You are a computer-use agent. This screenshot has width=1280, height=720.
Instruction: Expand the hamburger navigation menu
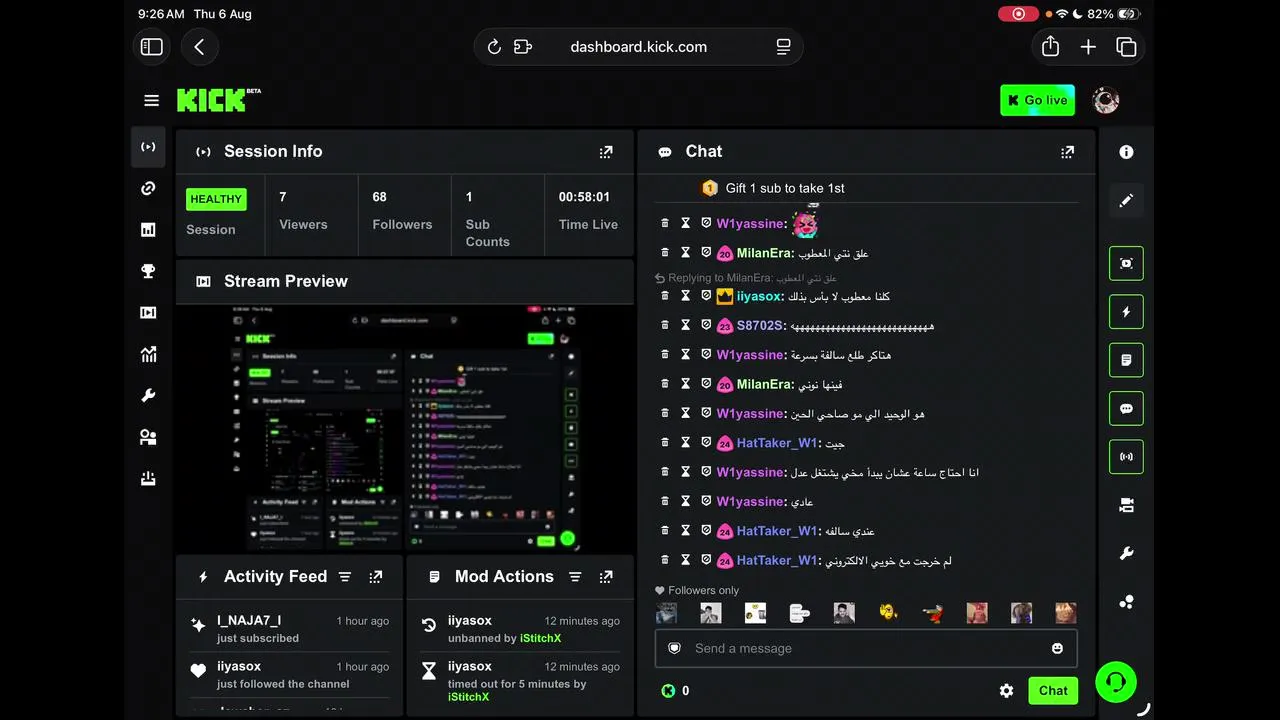152,100
